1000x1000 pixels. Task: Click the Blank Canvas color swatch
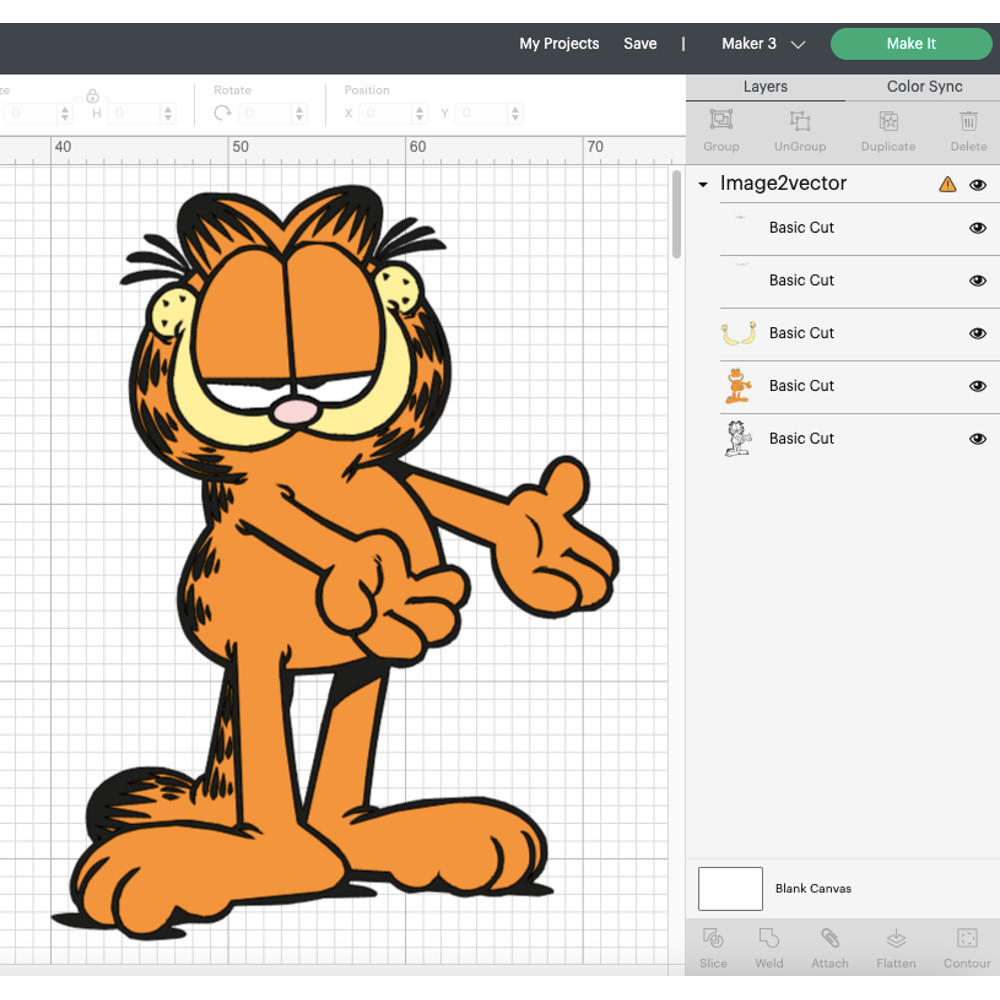coord(730,889)
